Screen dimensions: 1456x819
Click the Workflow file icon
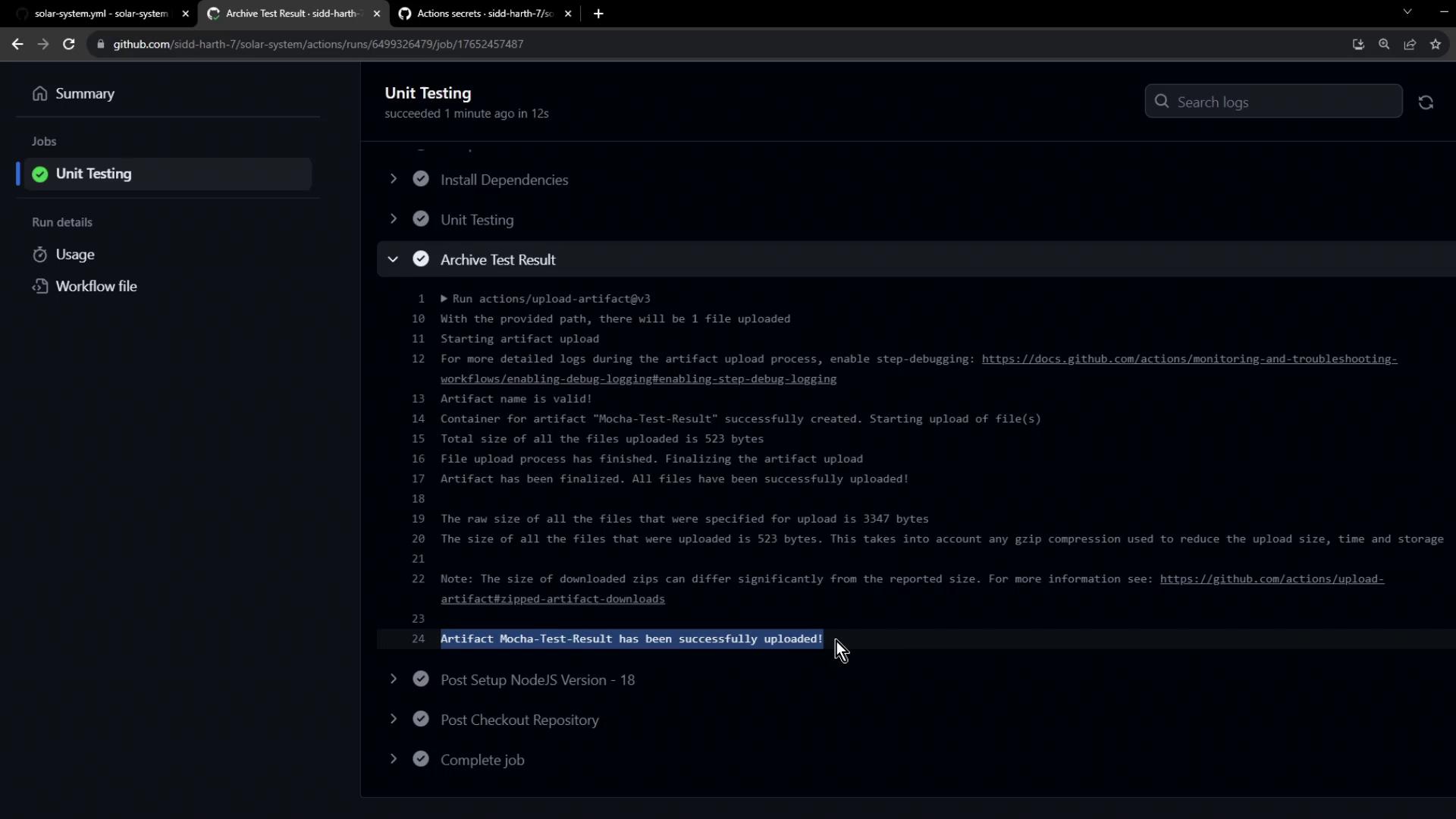click(39, 287)
